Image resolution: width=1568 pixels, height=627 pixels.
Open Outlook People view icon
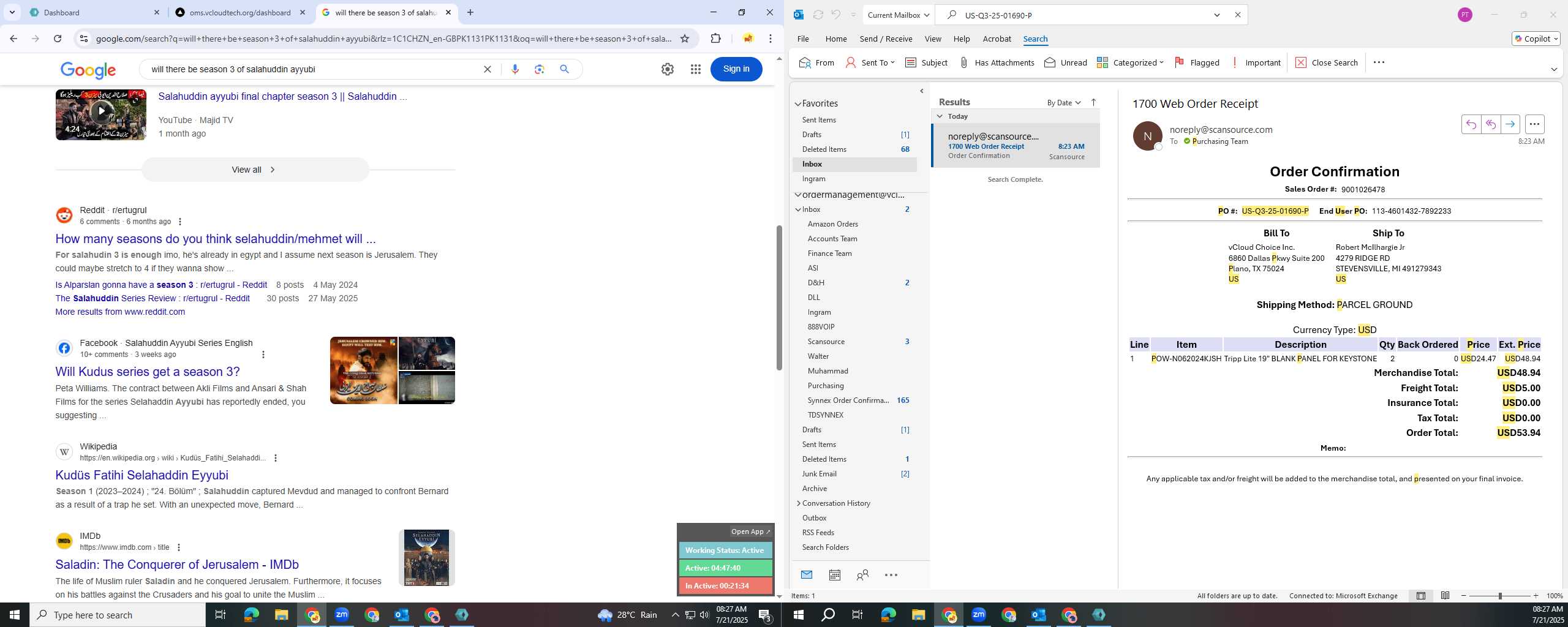[x=862, y=574]
